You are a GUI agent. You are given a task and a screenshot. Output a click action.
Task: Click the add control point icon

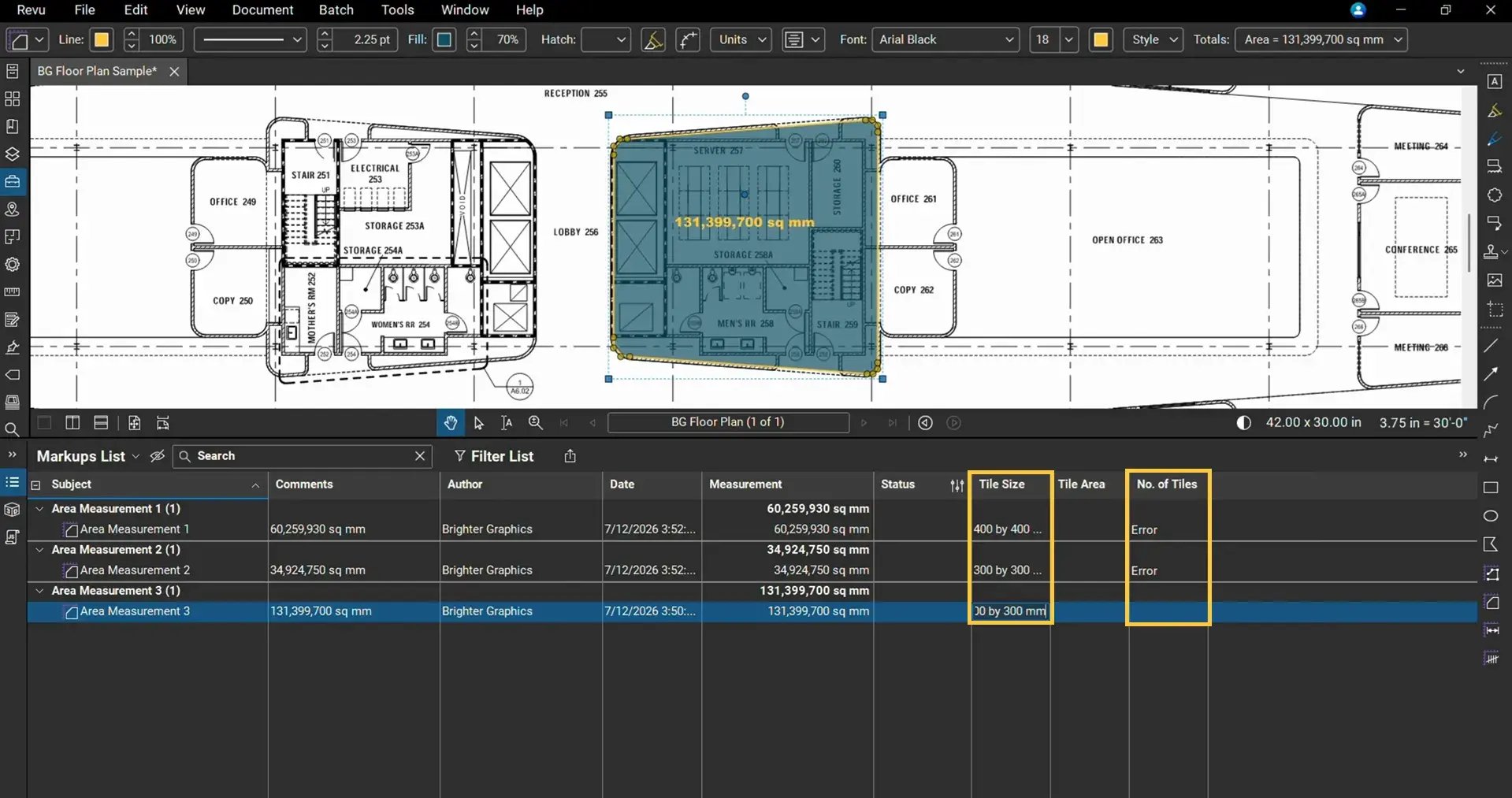688,39
